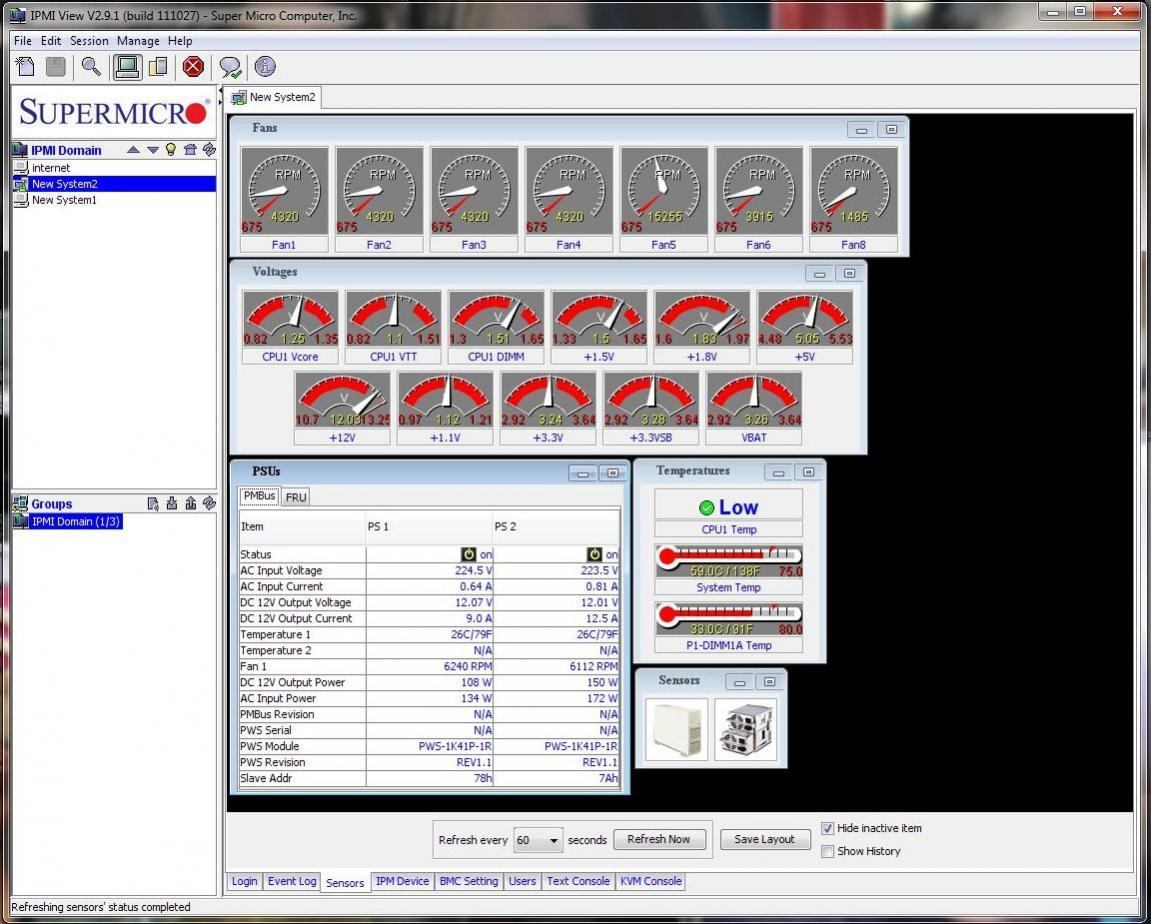The height and width of the screenshot is (924, 1151).
Task: Minimize the PSUs panel
Action: [583, 473]
